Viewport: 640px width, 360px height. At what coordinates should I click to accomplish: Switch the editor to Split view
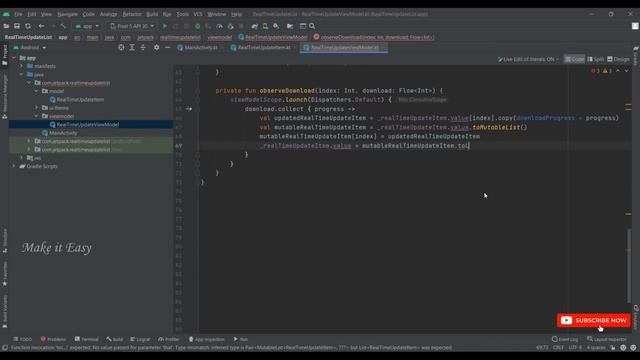click(596, 59)
